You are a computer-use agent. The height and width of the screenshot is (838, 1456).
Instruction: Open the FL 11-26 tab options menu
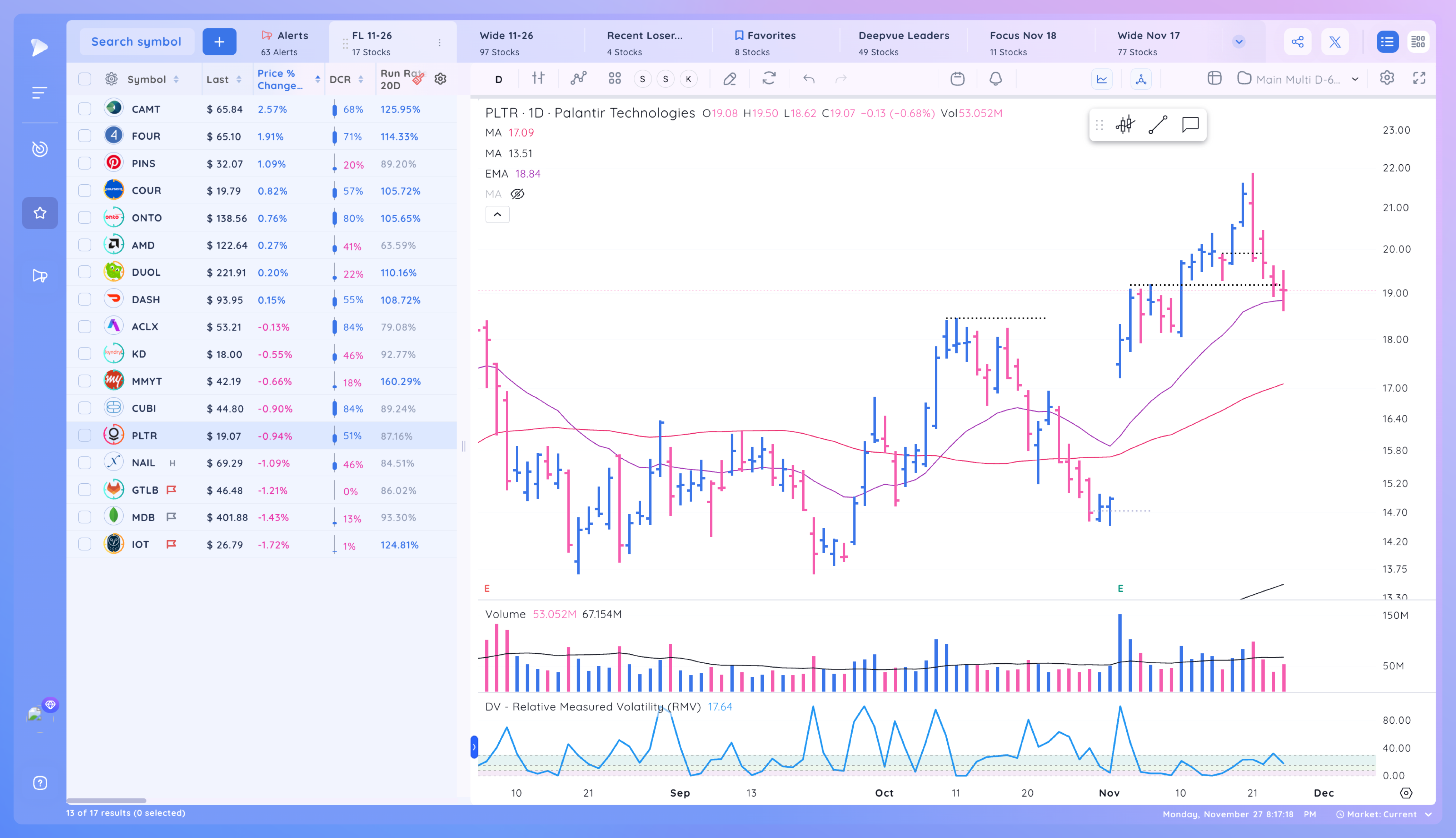pyautogui.click(x=439, y=43)
